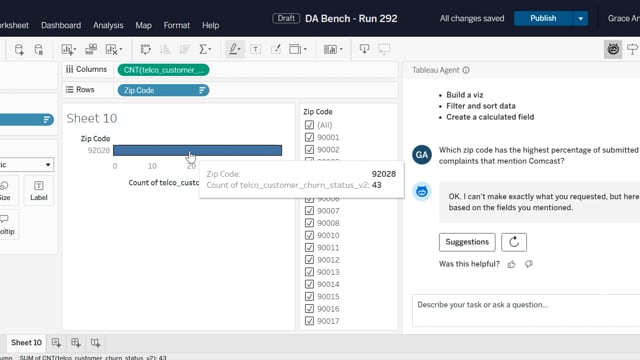Click the CNT(telco_customer_...) pill in Columns
Image resolution: width=640 pixels, height=360 pixels.
[x=163, y=70]
